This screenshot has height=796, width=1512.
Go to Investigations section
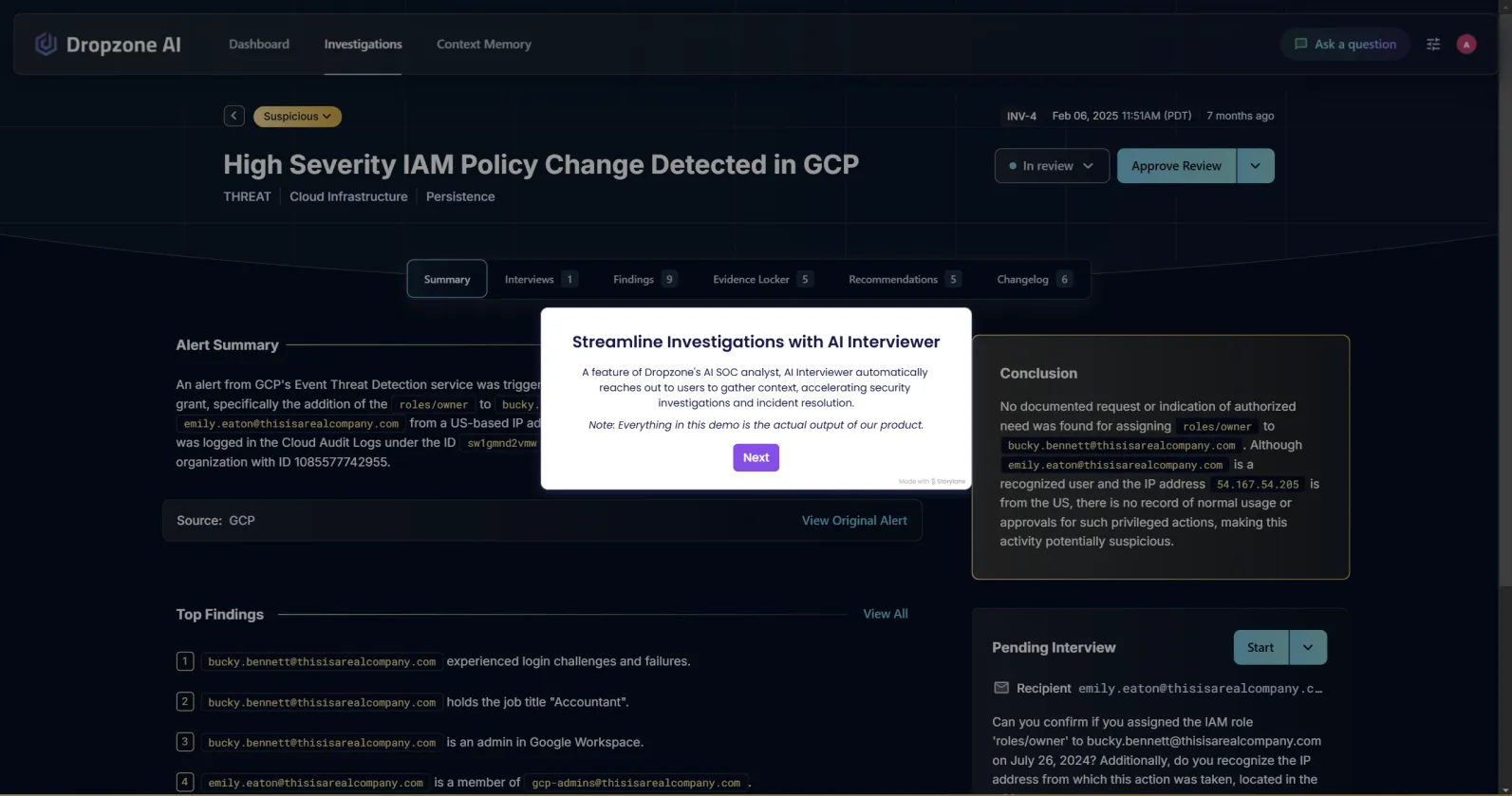point(363,45)
